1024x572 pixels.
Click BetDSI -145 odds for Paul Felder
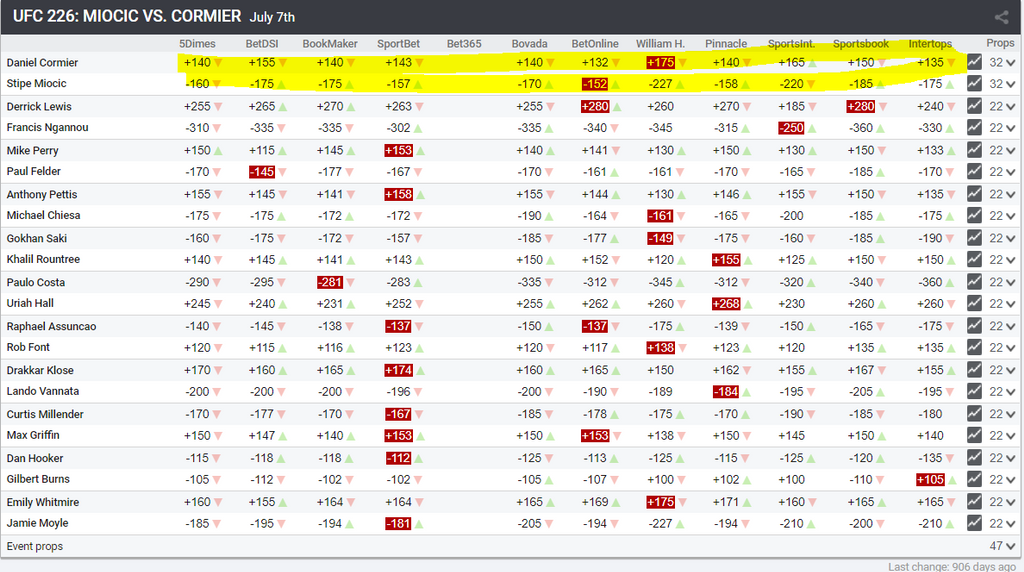(x=262, y=172)
